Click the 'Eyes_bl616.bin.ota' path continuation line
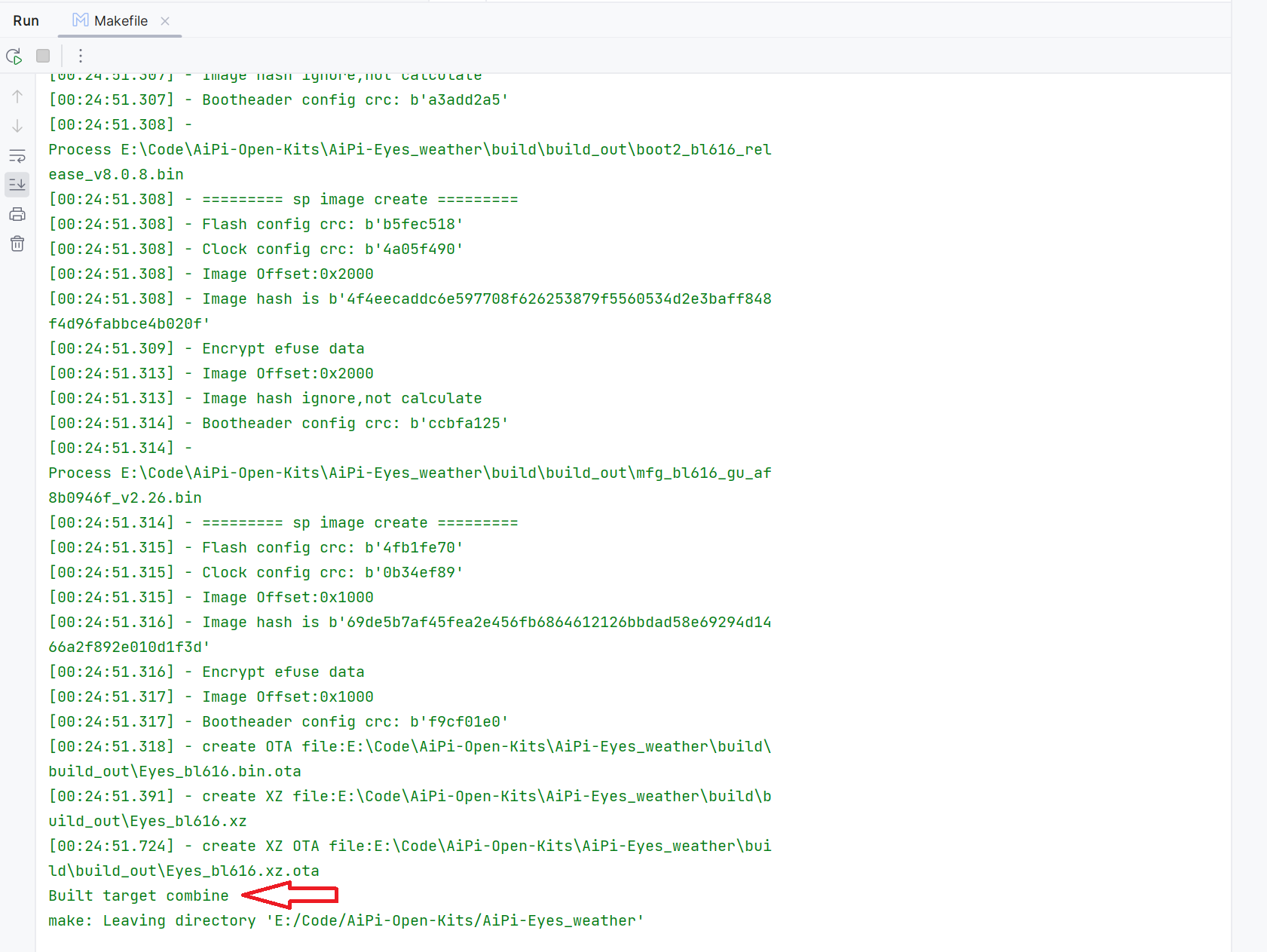 tap(175, 771)
